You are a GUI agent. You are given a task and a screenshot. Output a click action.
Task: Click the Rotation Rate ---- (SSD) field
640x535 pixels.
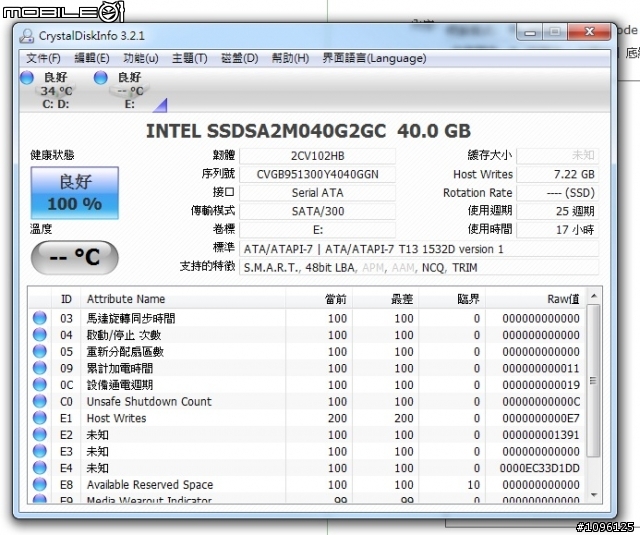click(x=558, y=193)
